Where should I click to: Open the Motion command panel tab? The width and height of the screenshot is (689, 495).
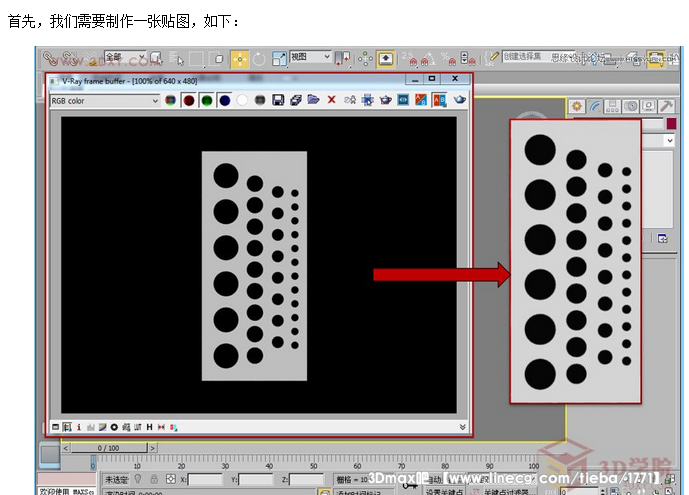click(x=631, y=106)
